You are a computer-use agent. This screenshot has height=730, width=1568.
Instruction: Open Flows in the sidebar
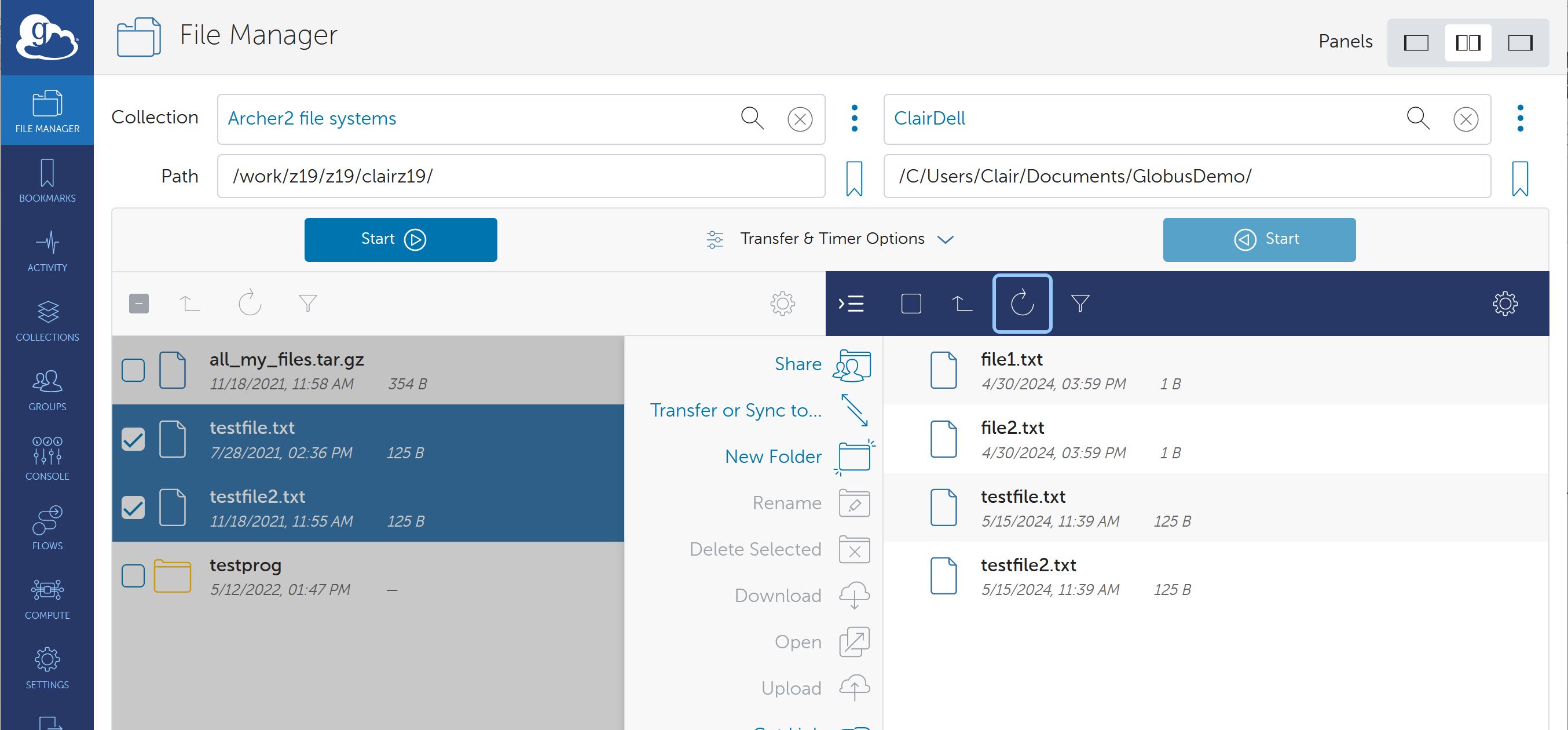coord(47,528)
